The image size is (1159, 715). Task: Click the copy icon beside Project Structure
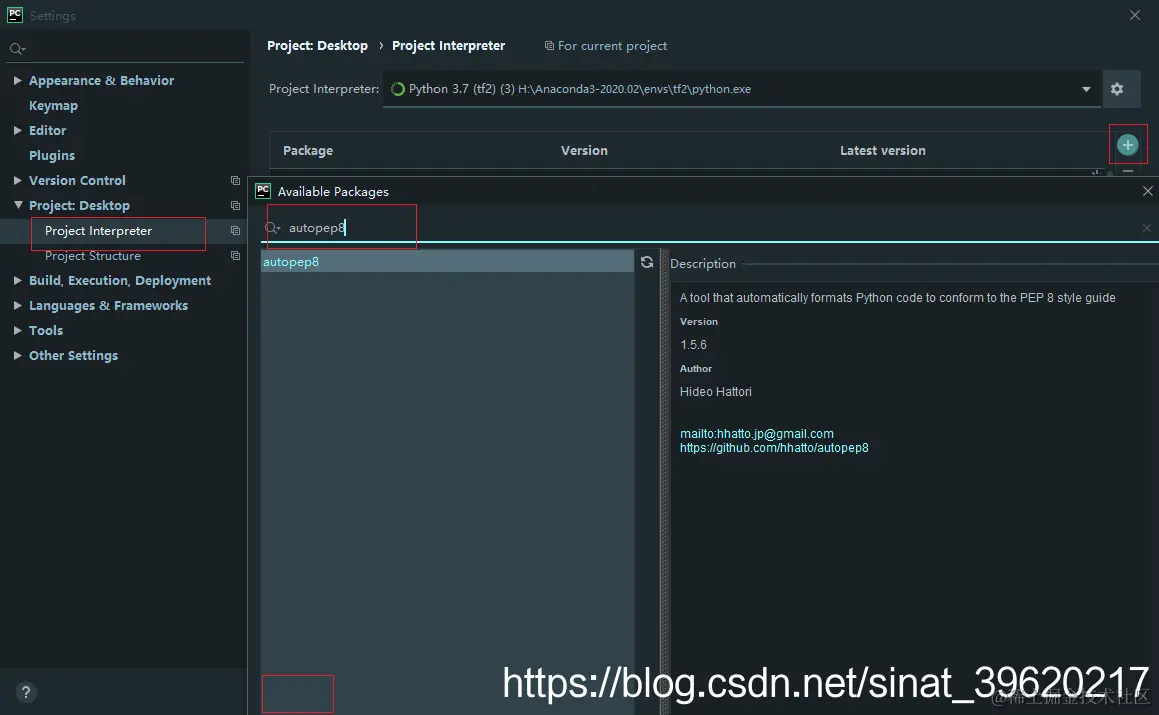(x=235, y=256)
